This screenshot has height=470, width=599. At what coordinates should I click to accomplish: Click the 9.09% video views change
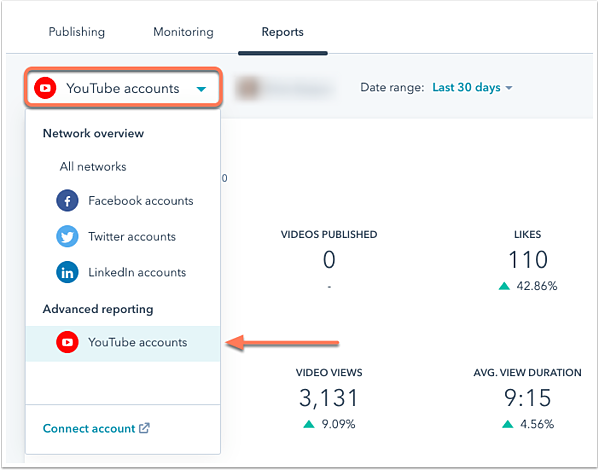[x=338, y=424]
